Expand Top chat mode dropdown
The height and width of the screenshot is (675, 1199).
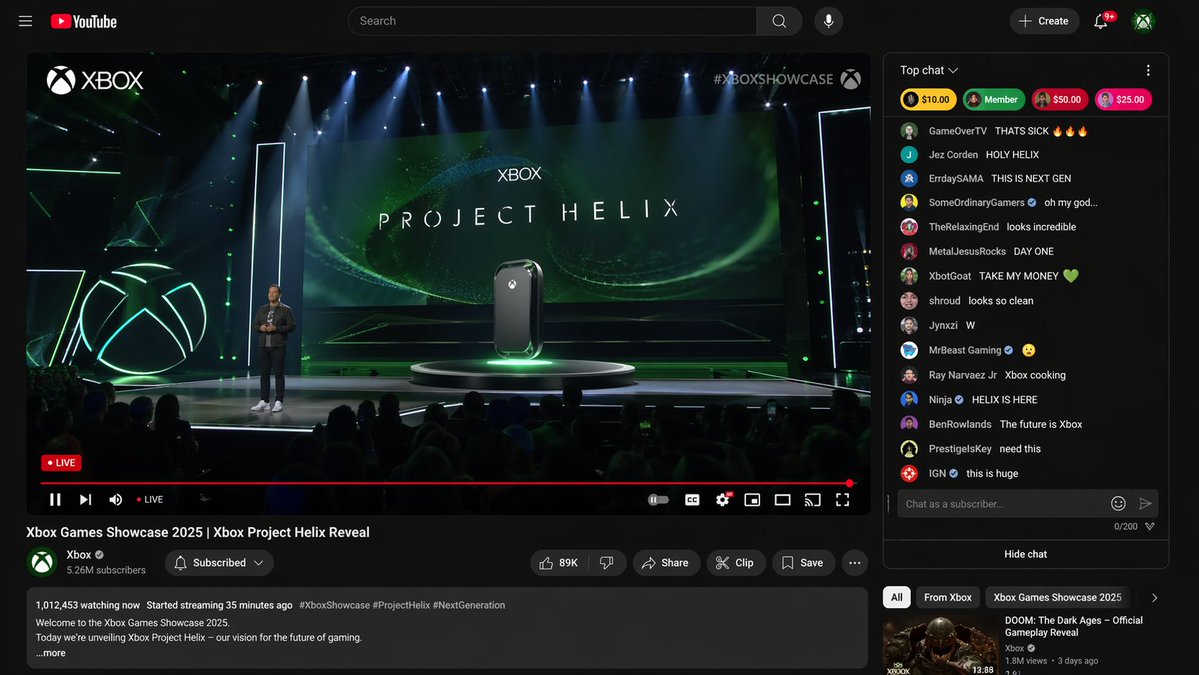pos(929,70)
